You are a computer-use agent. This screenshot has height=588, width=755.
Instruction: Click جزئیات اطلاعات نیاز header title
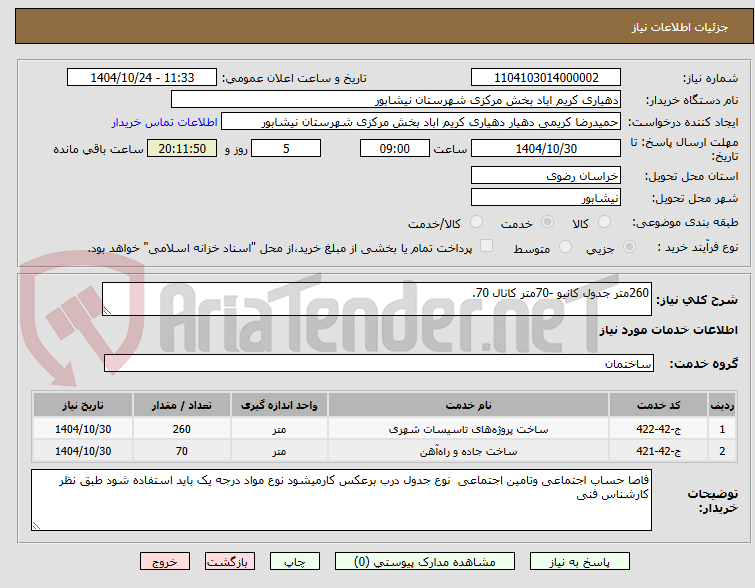[x=679, y=27]
